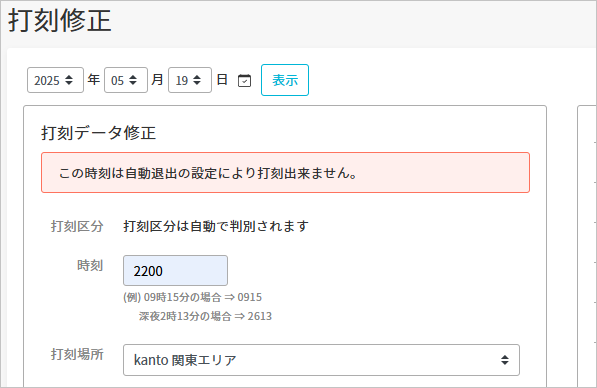This screenshot has width=597, height=388.
Task: Click the 打刻場所 field label
Action: point(77,354)
